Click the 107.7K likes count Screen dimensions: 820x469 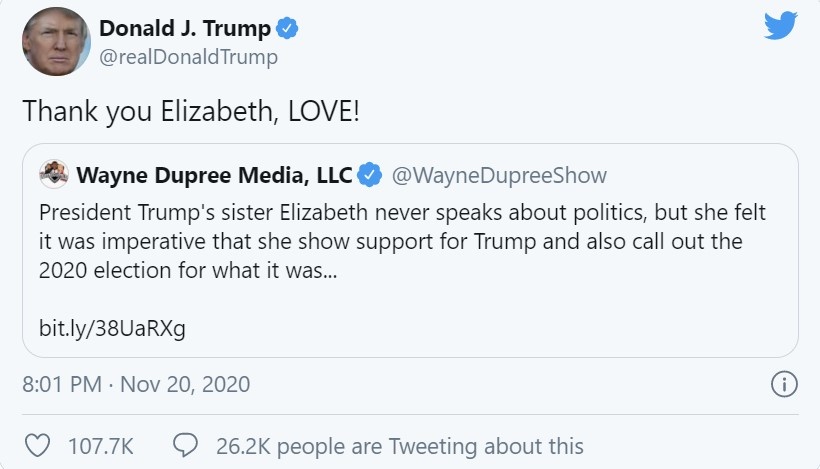[x=100, y=446]
